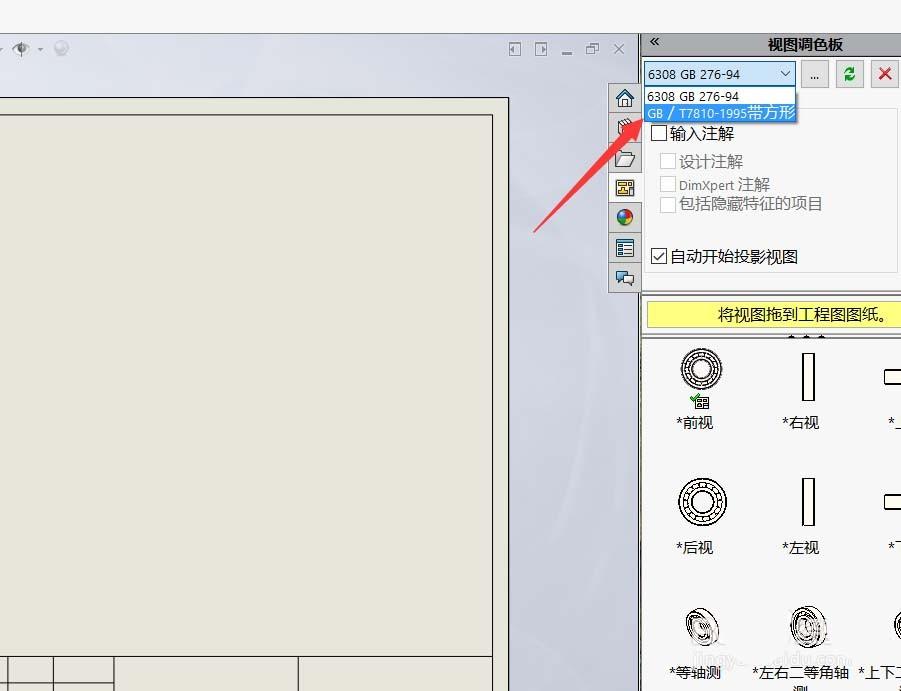
Task: Uncheck 自动开始投影视图
Action: (x=658, y=256)
